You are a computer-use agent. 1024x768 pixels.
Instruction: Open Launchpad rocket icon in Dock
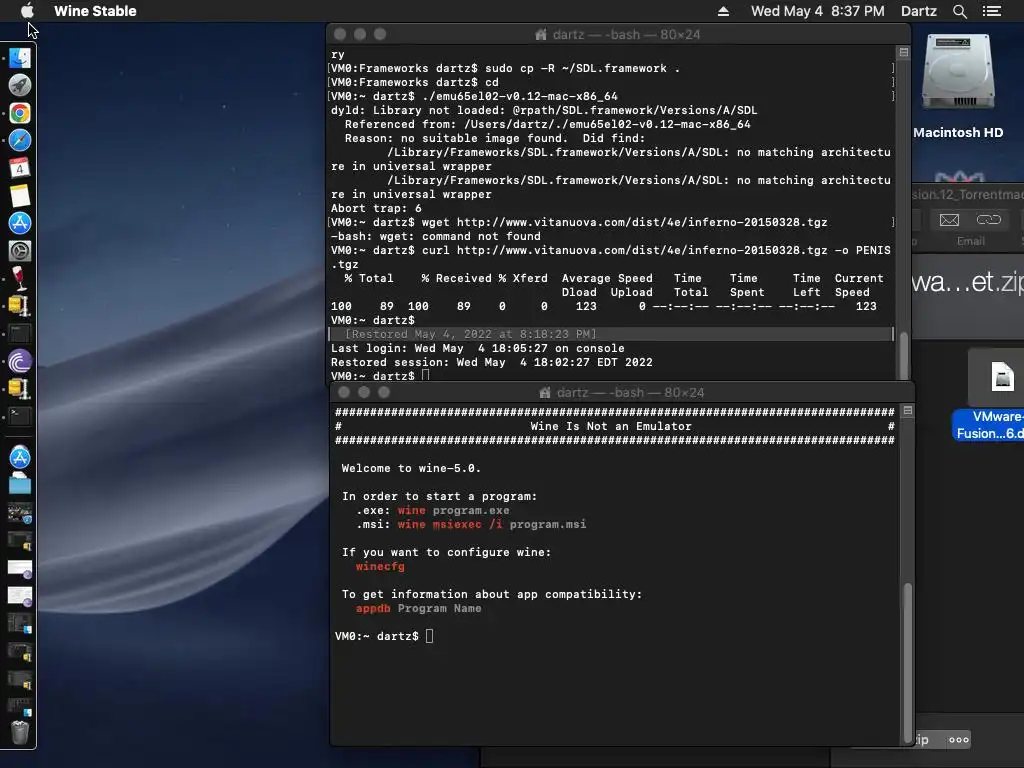click(x=20, y=86)
